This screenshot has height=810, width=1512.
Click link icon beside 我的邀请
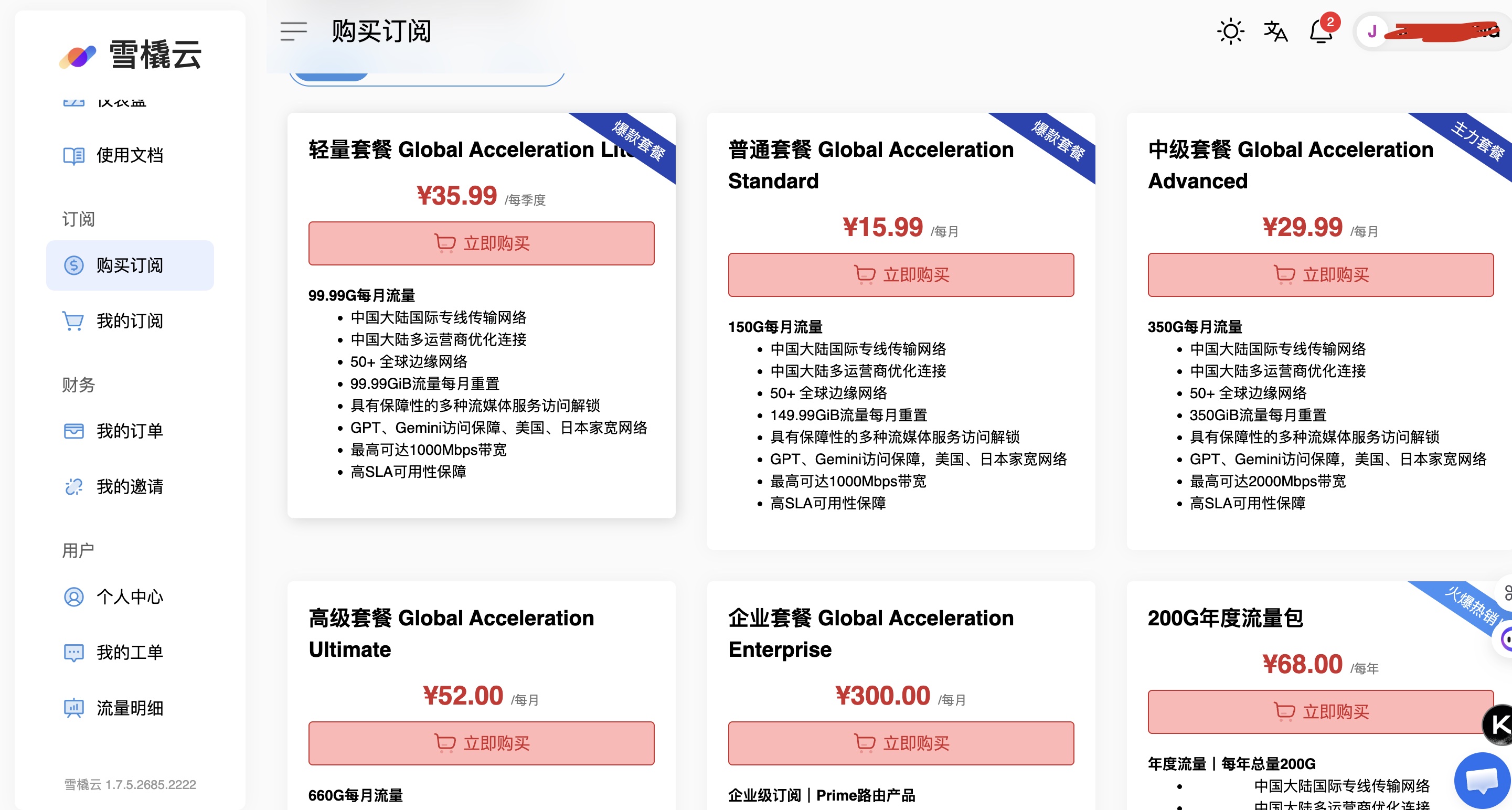click(74, 487)
